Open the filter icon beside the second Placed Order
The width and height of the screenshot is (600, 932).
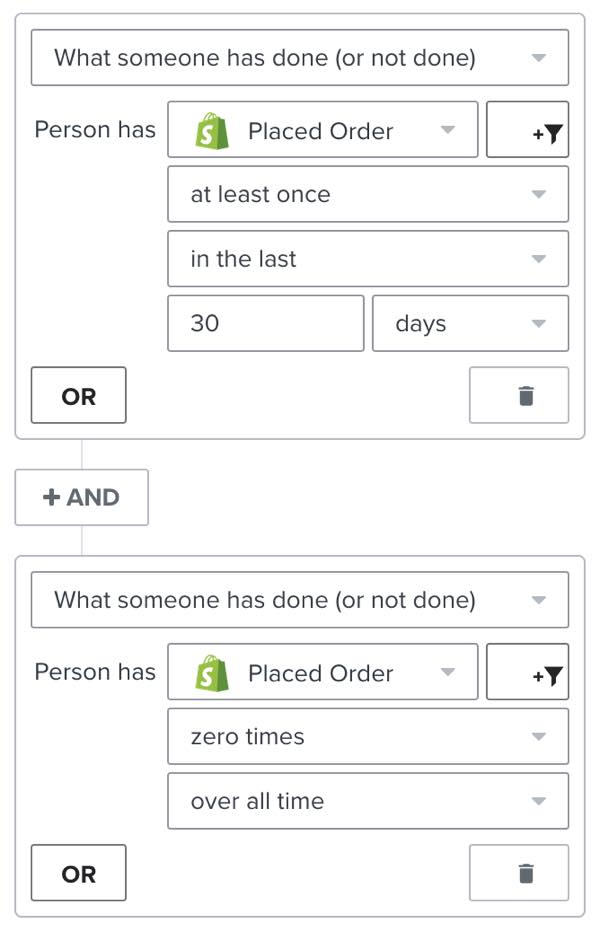point(528,672)
